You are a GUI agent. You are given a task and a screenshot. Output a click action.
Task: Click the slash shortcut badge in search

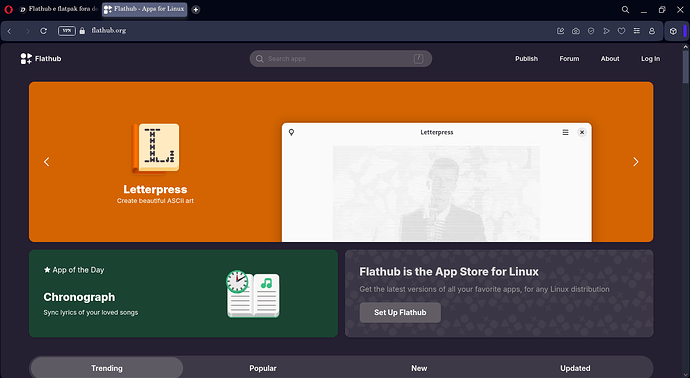(418, 59)
